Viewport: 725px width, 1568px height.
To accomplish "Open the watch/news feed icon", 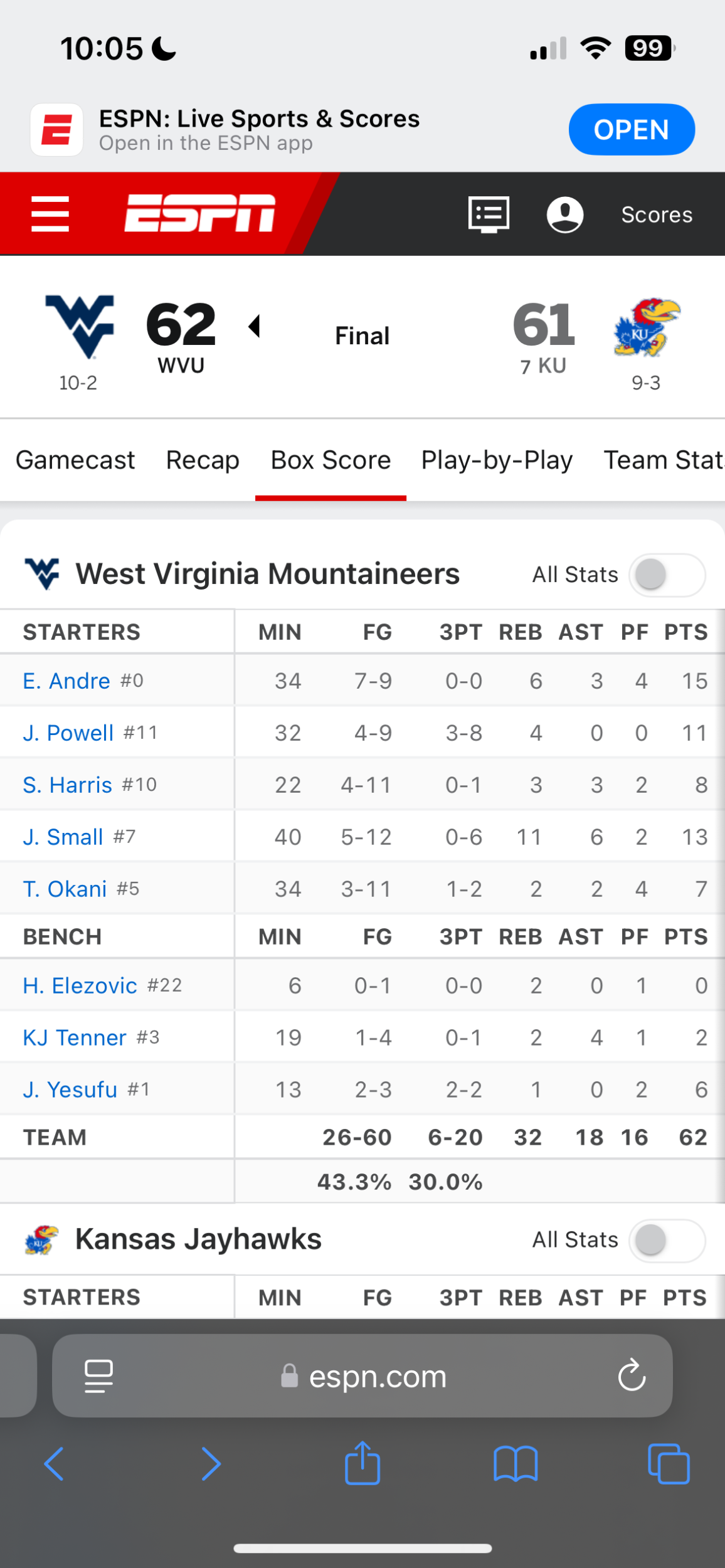I will pyautogui.click(x=489, y=215).
